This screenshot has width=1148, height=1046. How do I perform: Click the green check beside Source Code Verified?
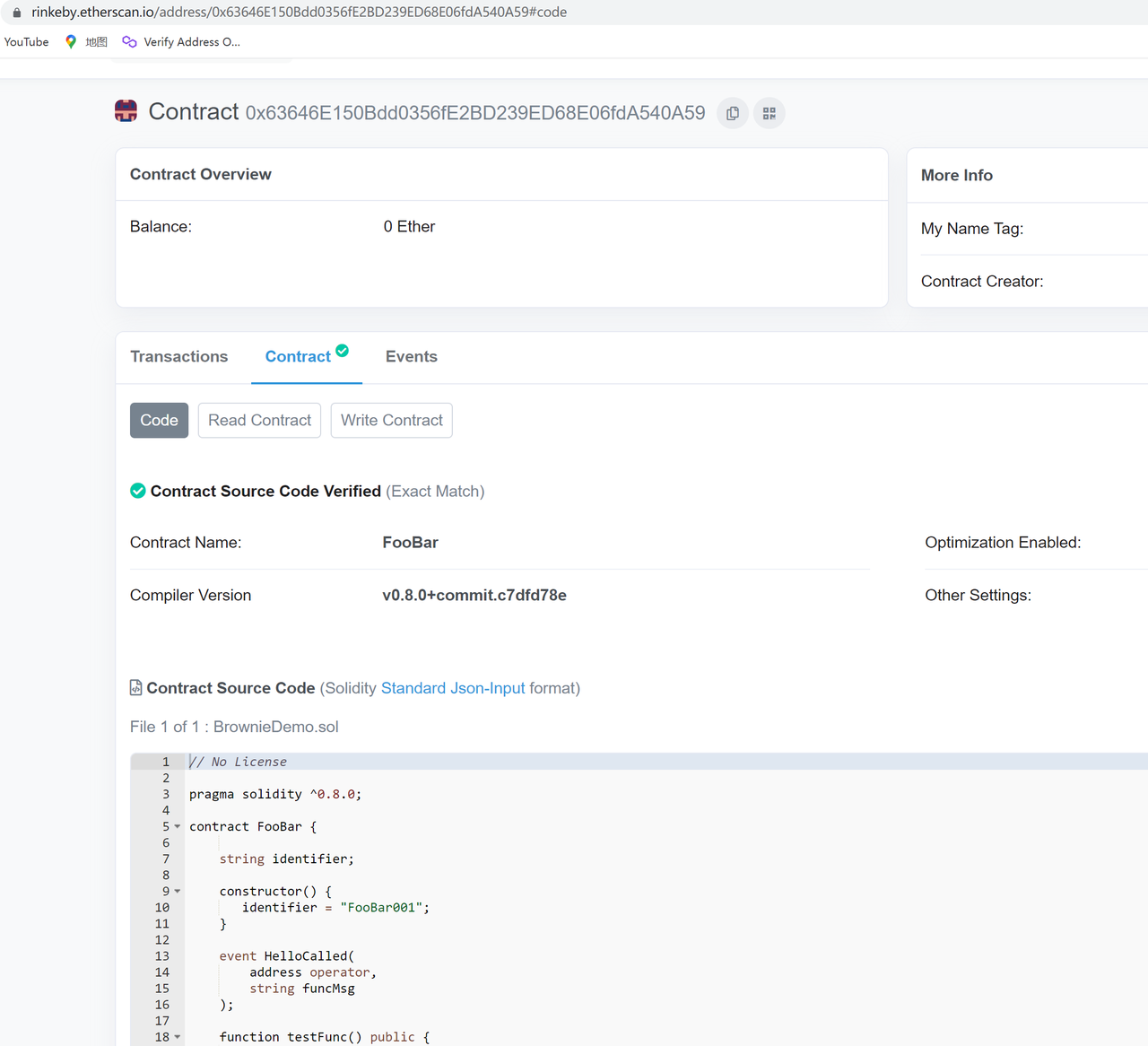point(138,491)
